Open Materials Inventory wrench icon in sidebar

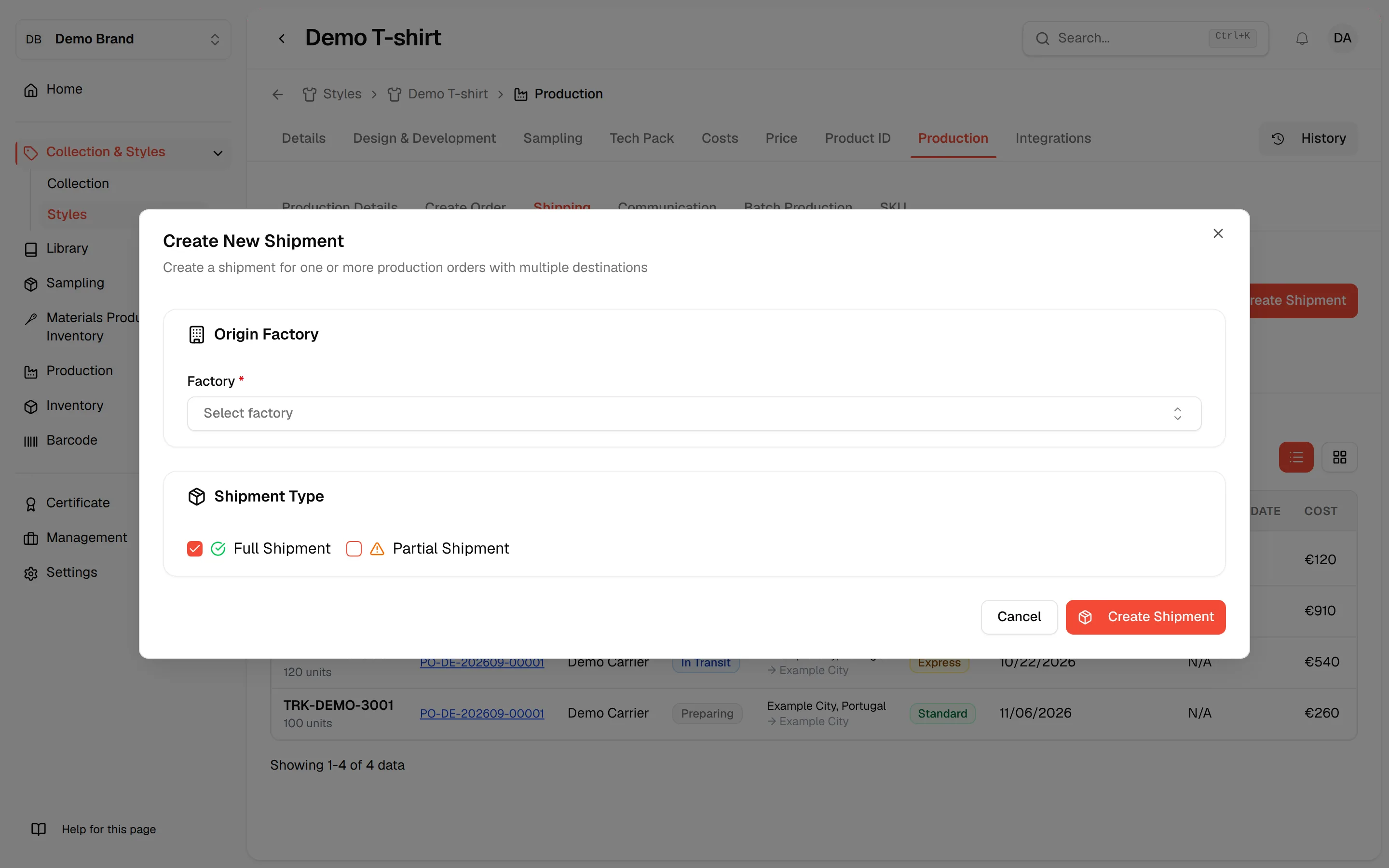(x=31, y=319)
